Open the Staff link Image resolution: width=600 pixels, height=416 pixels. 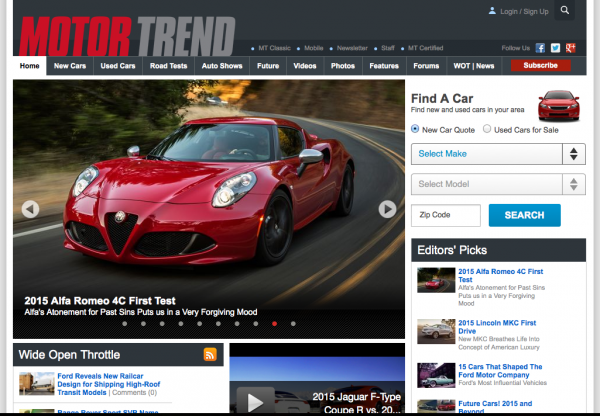pyautogui.click(x=388, y=48)
